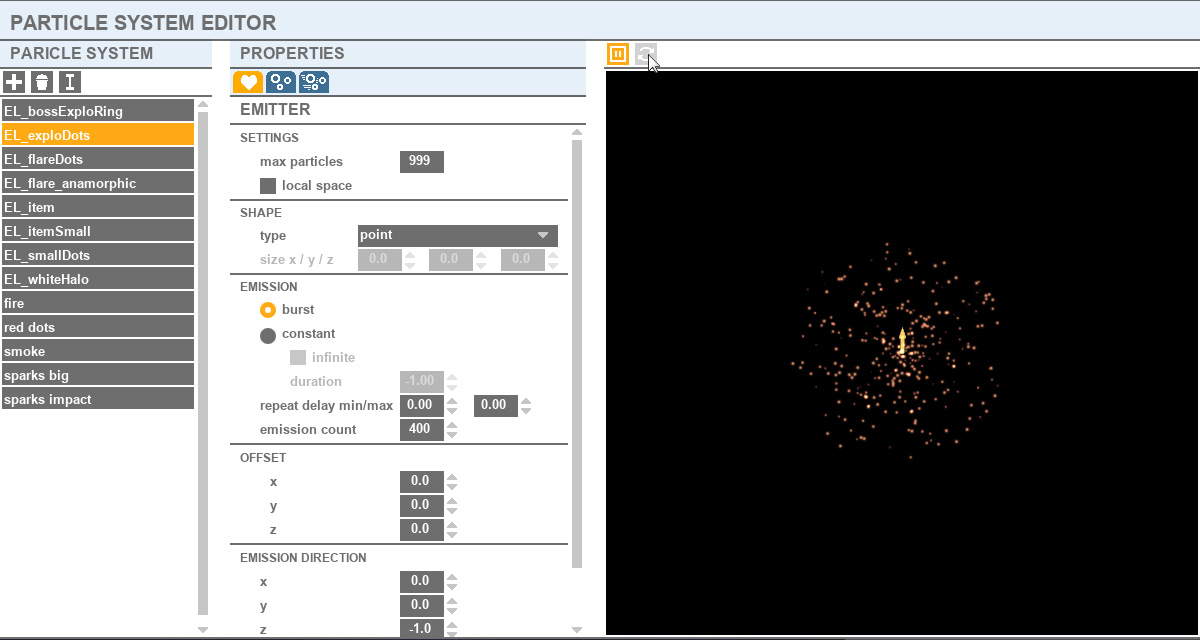Switch to the particle motion properties tab
Screen dimensions: 1200x640
click(314, 82)
